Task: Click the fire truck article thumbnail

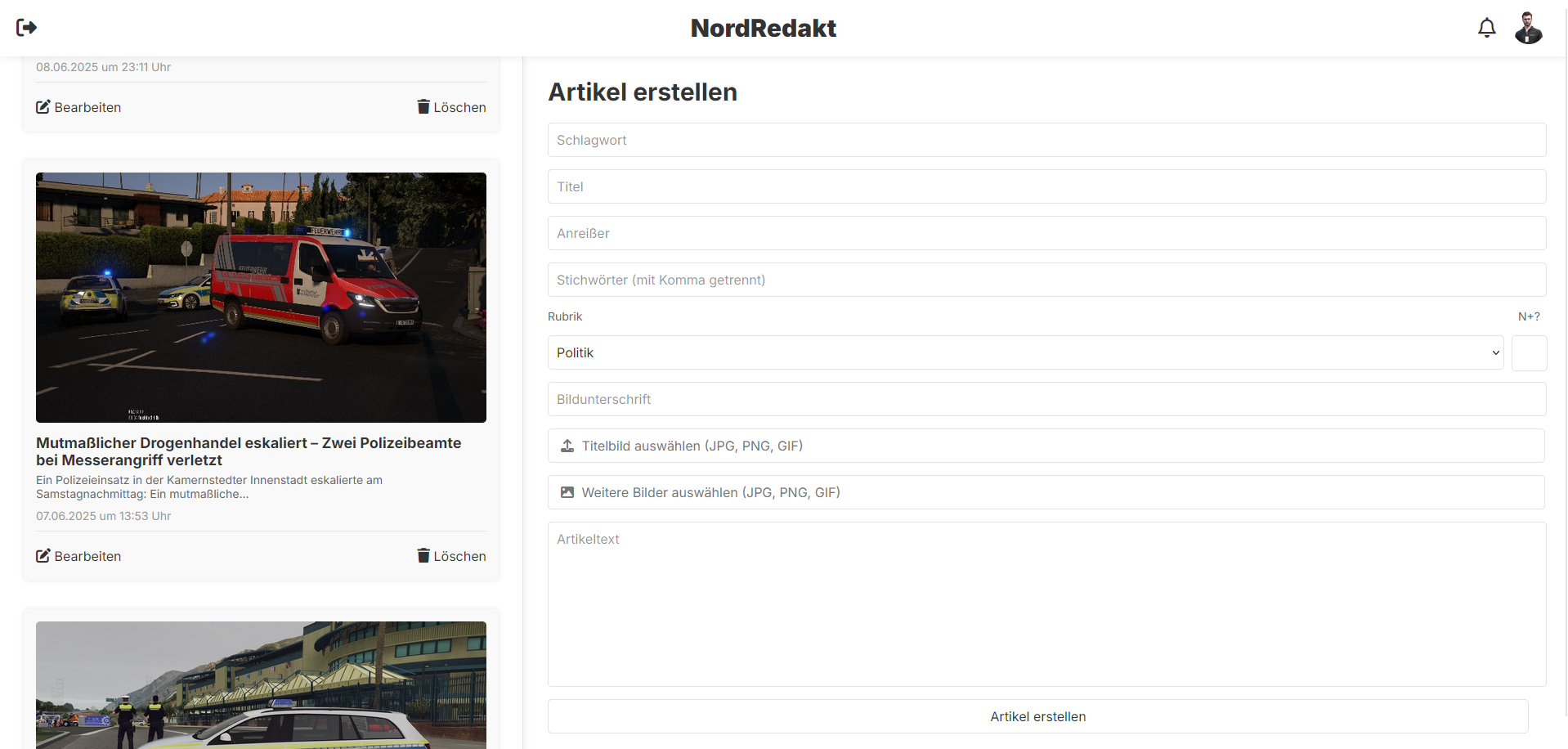Action: tap(260, 296)
